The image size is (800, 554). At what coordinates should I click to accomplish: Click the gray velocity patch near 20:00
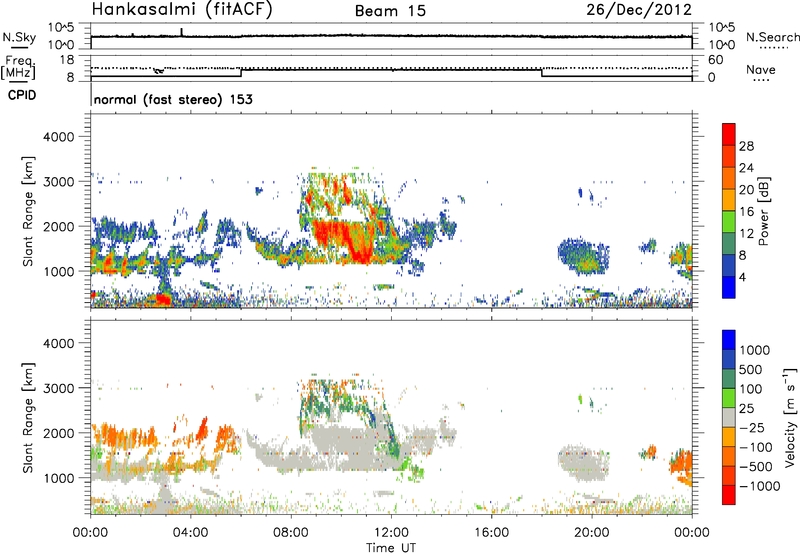click(x=583, y=463)
